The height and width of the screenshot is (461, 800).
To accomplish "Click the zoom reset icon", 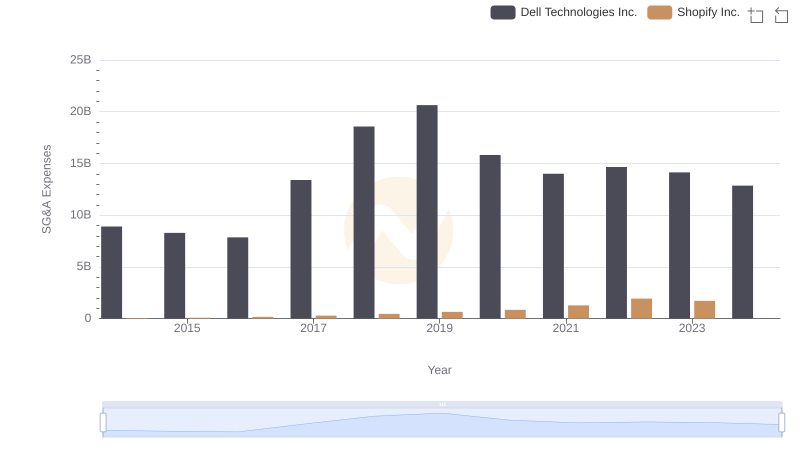I will tap(779, 14).
